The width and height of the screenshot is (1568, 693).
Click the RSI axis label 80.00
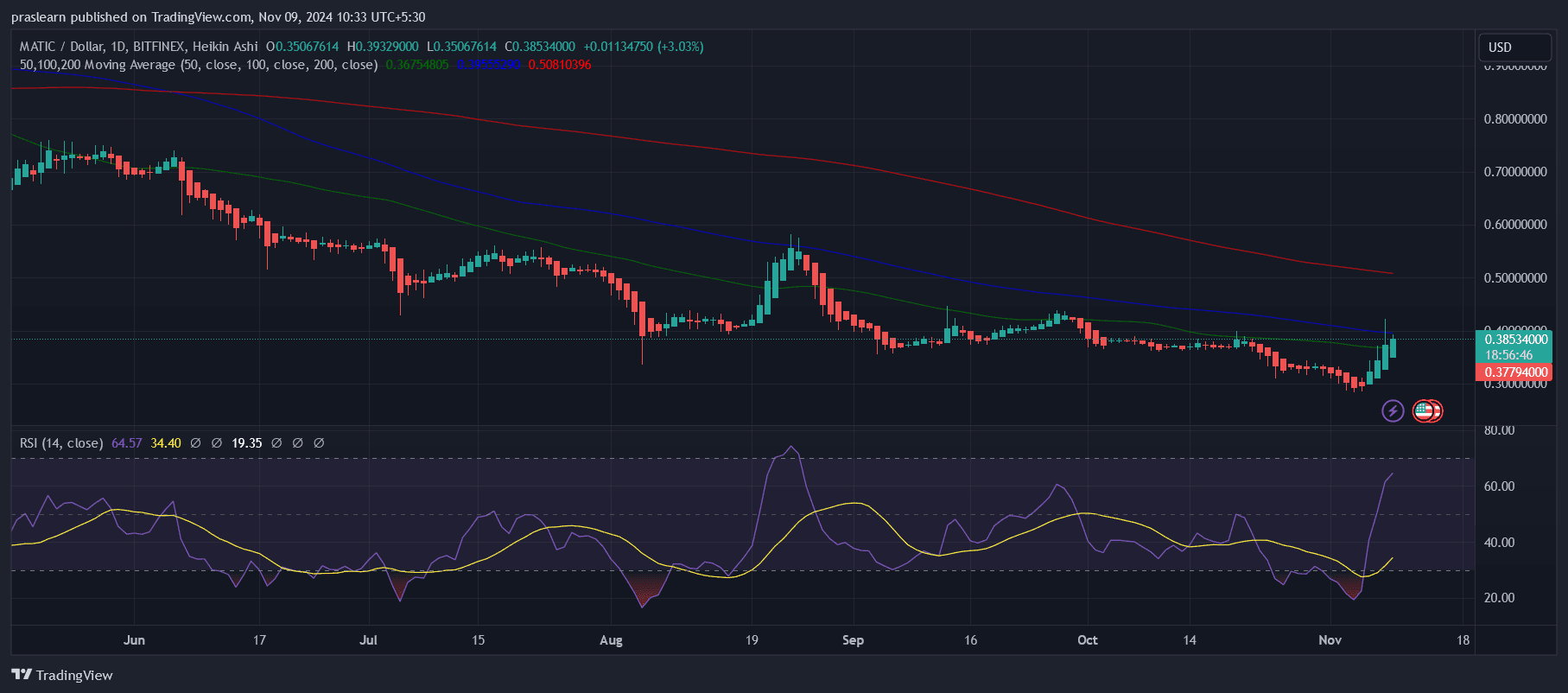(1499, 430)
